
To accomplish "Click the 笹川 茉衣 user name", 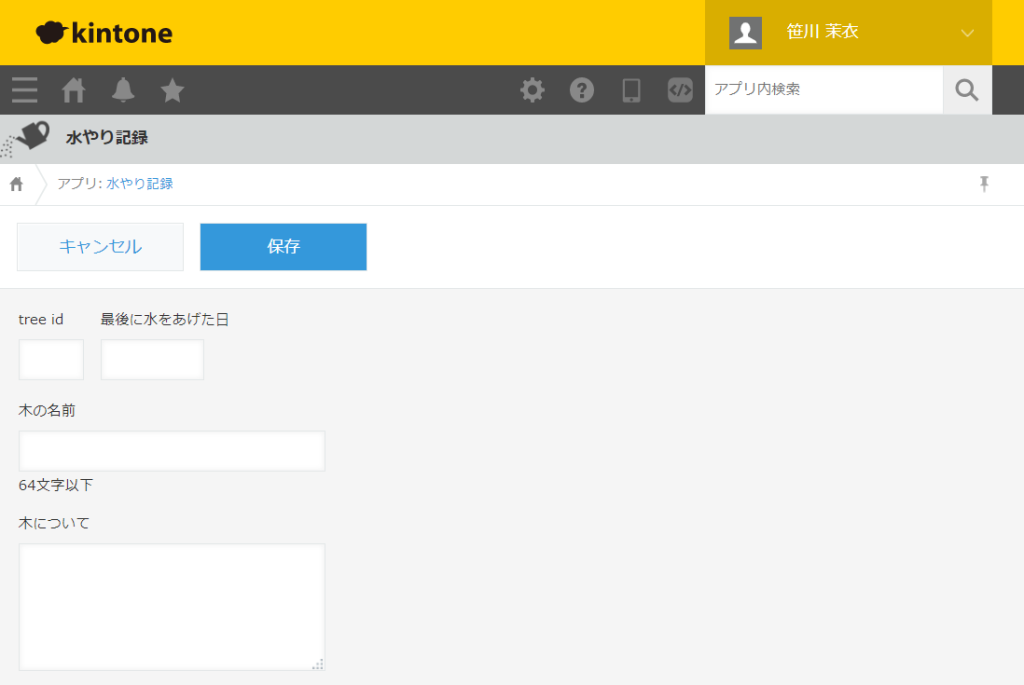I will pyautogui.click(x=822, y=31).
